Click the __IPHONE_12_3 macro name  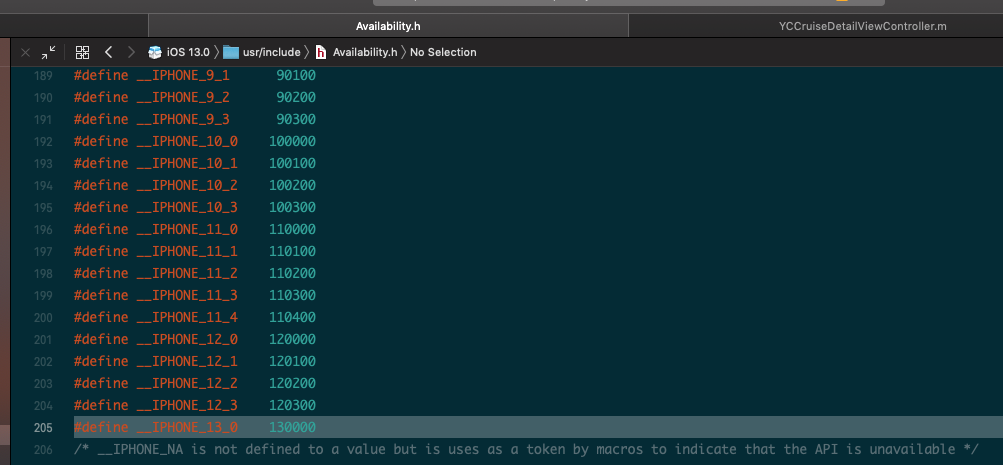[x=187, y=405]
